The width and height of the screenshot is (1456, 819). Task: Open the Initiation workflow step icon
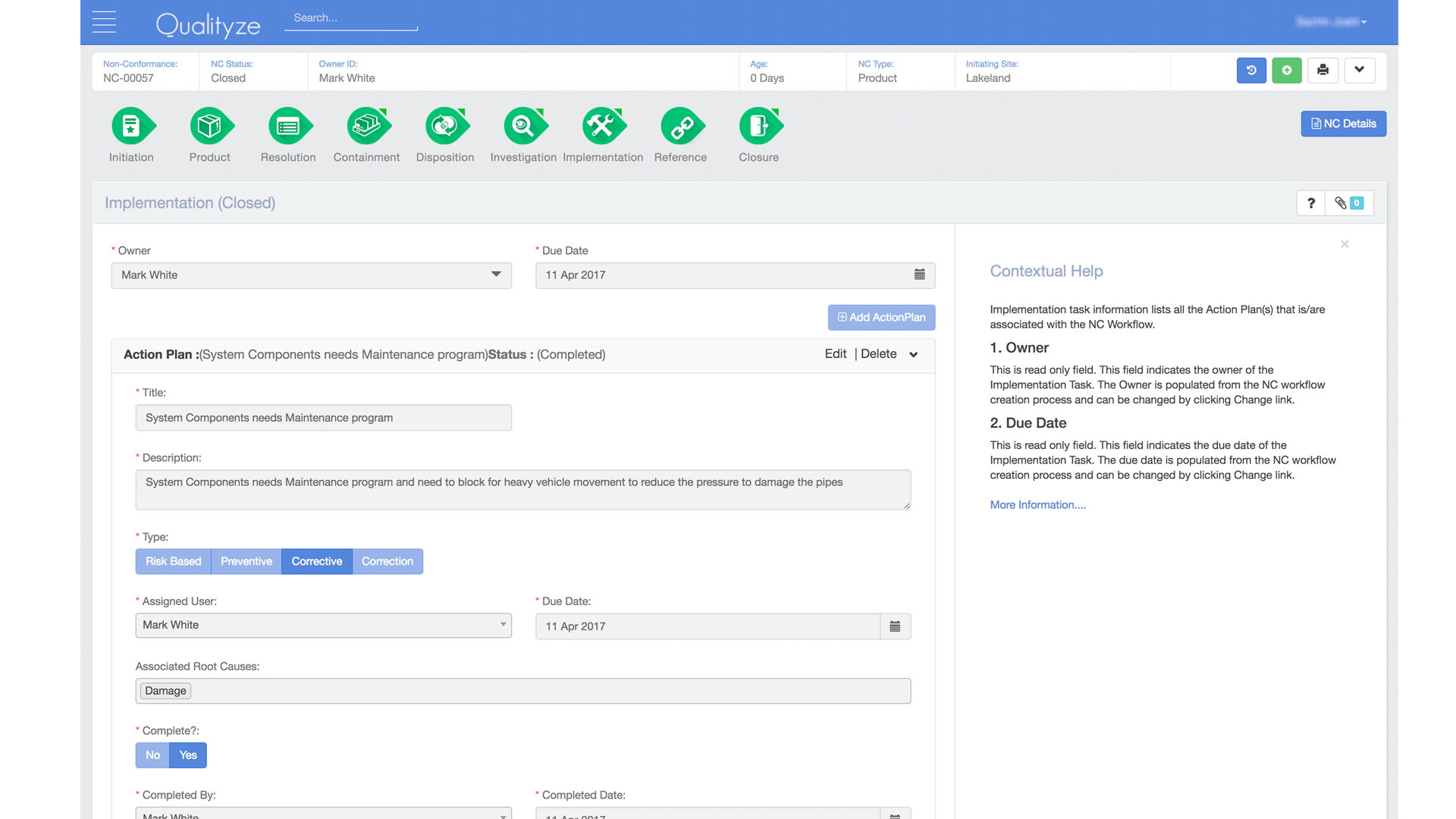[x=132, y=126]
